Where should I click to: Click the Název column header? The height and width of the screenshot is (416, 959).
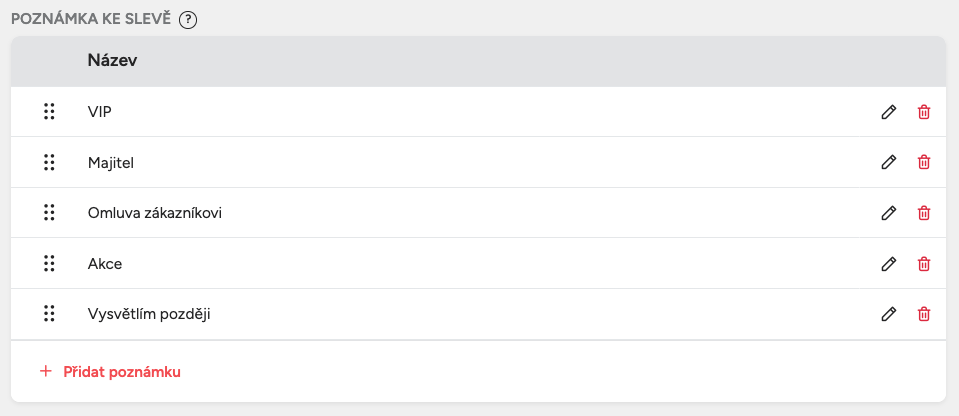coord(112,61)
